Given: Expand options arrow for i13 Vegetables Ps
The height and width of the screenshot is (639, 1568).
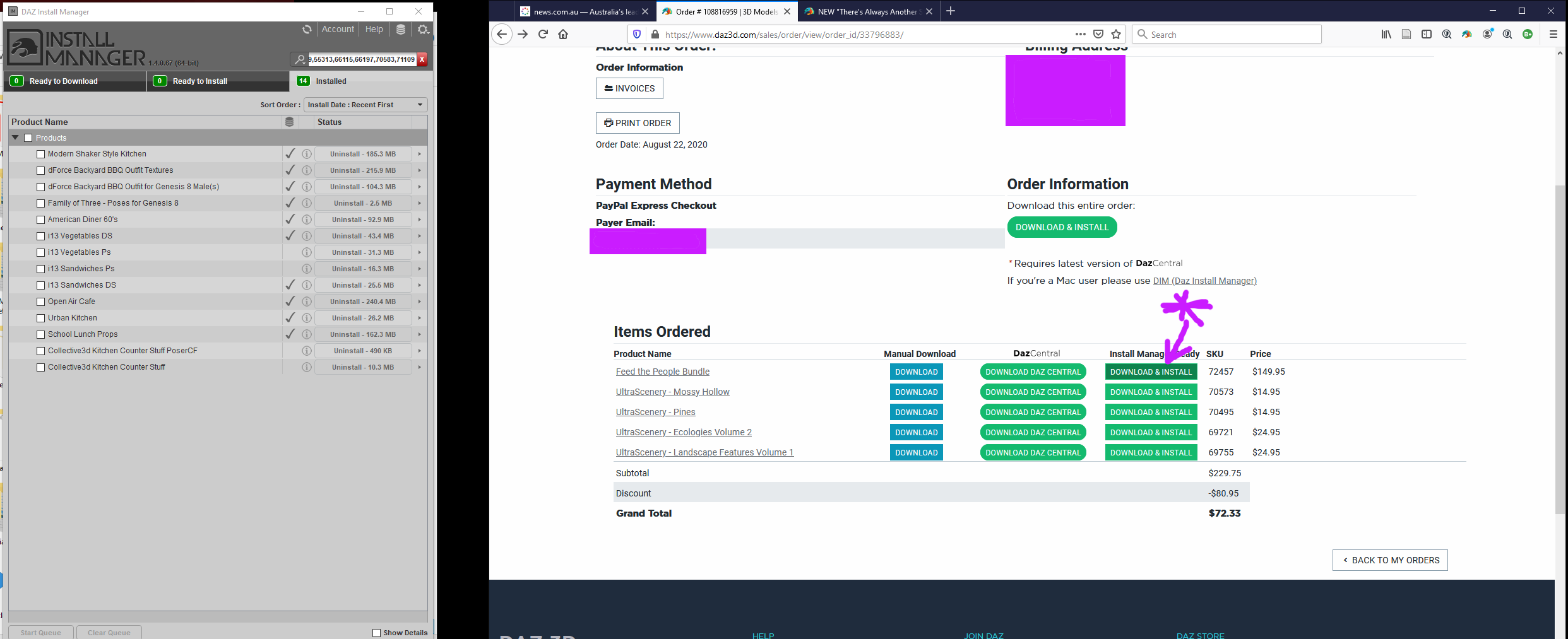Looking at the screenshot, I should coord(419,252).
